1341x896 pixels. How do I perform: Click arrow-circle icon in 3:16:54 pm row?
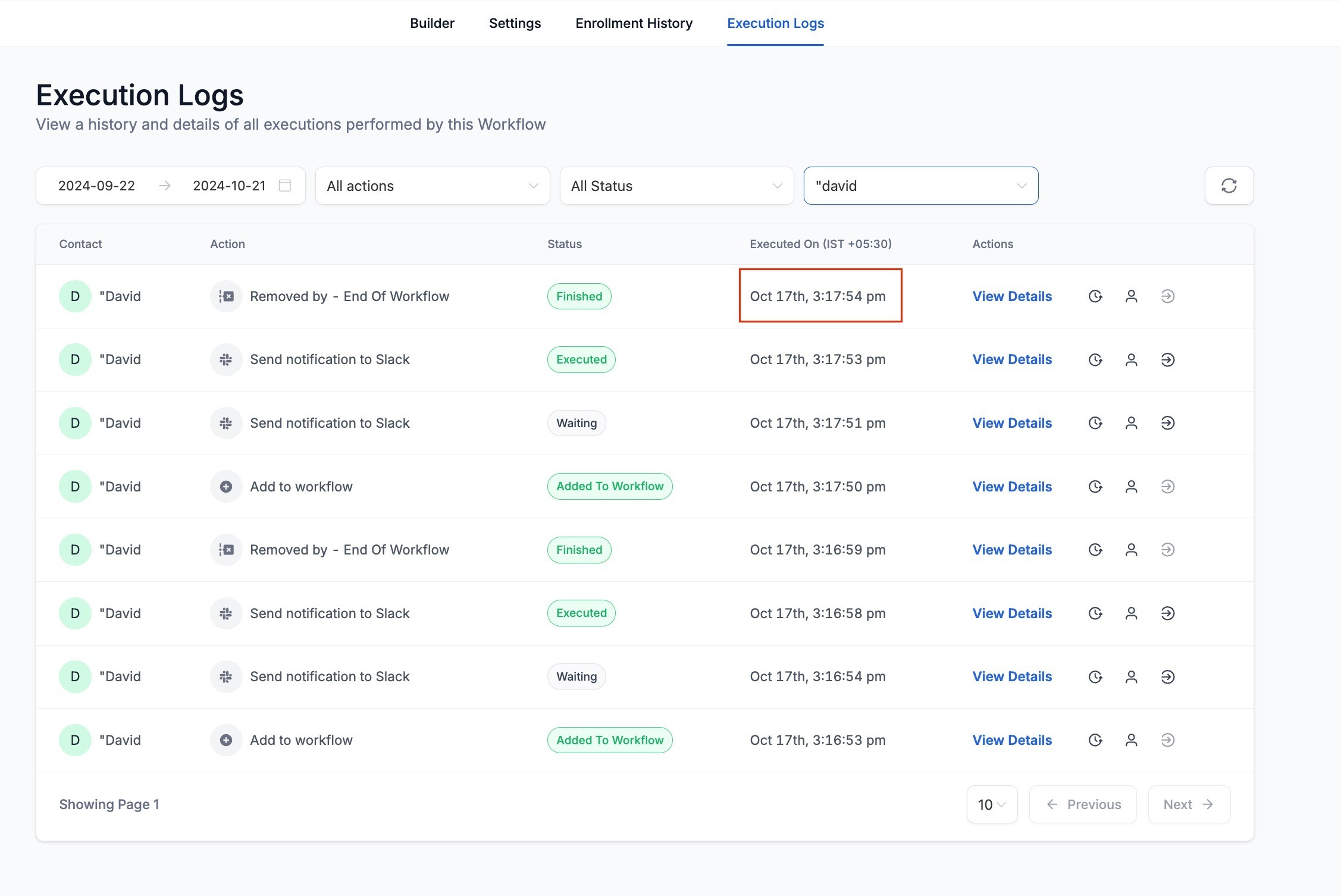click(1167, 677)
